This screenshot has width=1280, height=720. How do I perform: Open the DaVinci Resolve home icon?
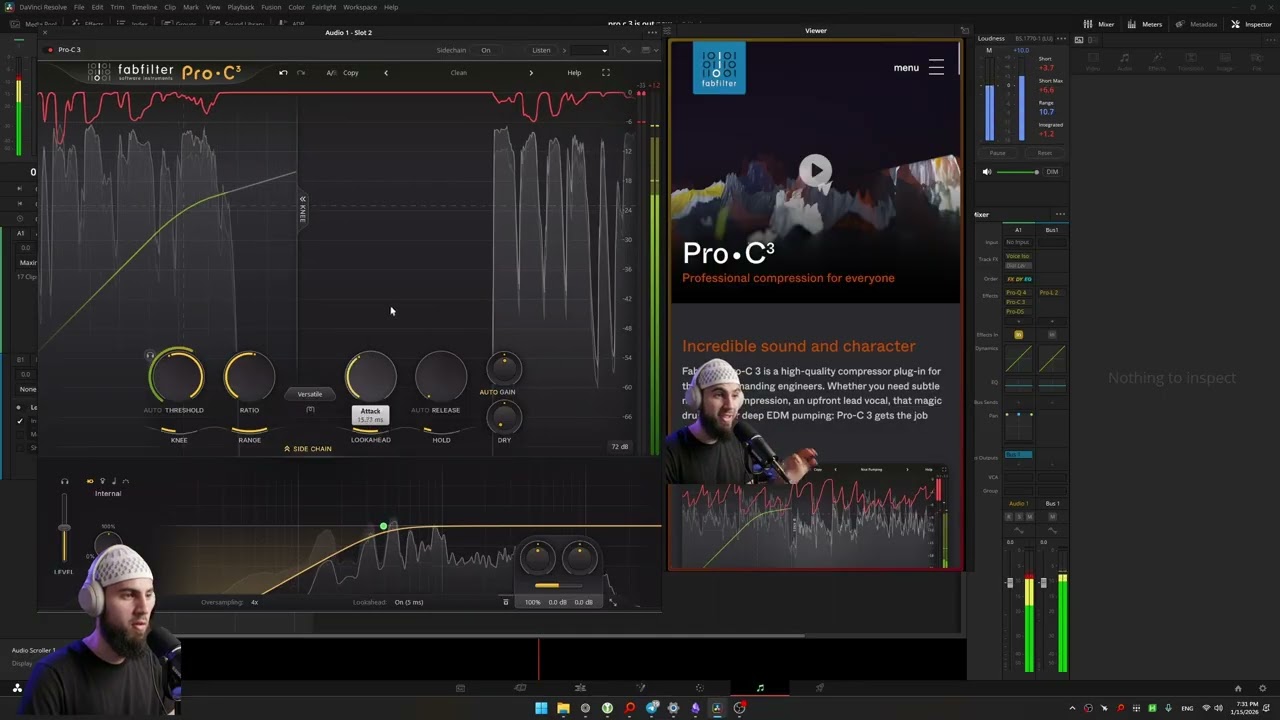(1237, 688)
